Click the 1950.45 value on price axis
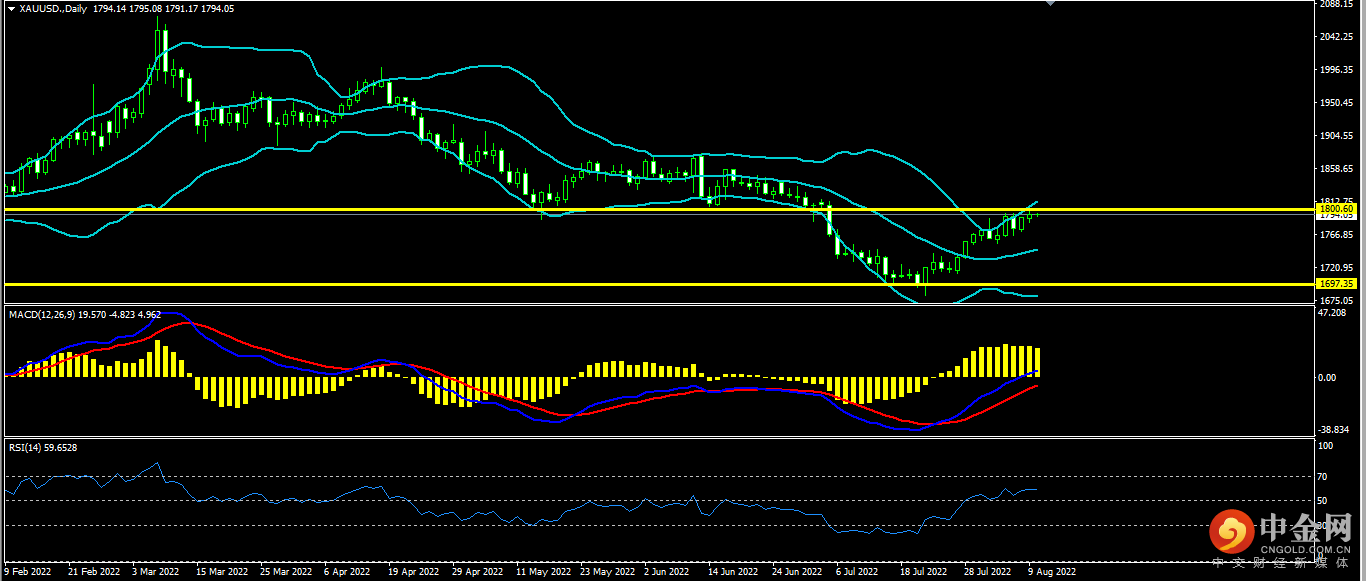The image size is (1366, 581). (x=1338, y=103)
